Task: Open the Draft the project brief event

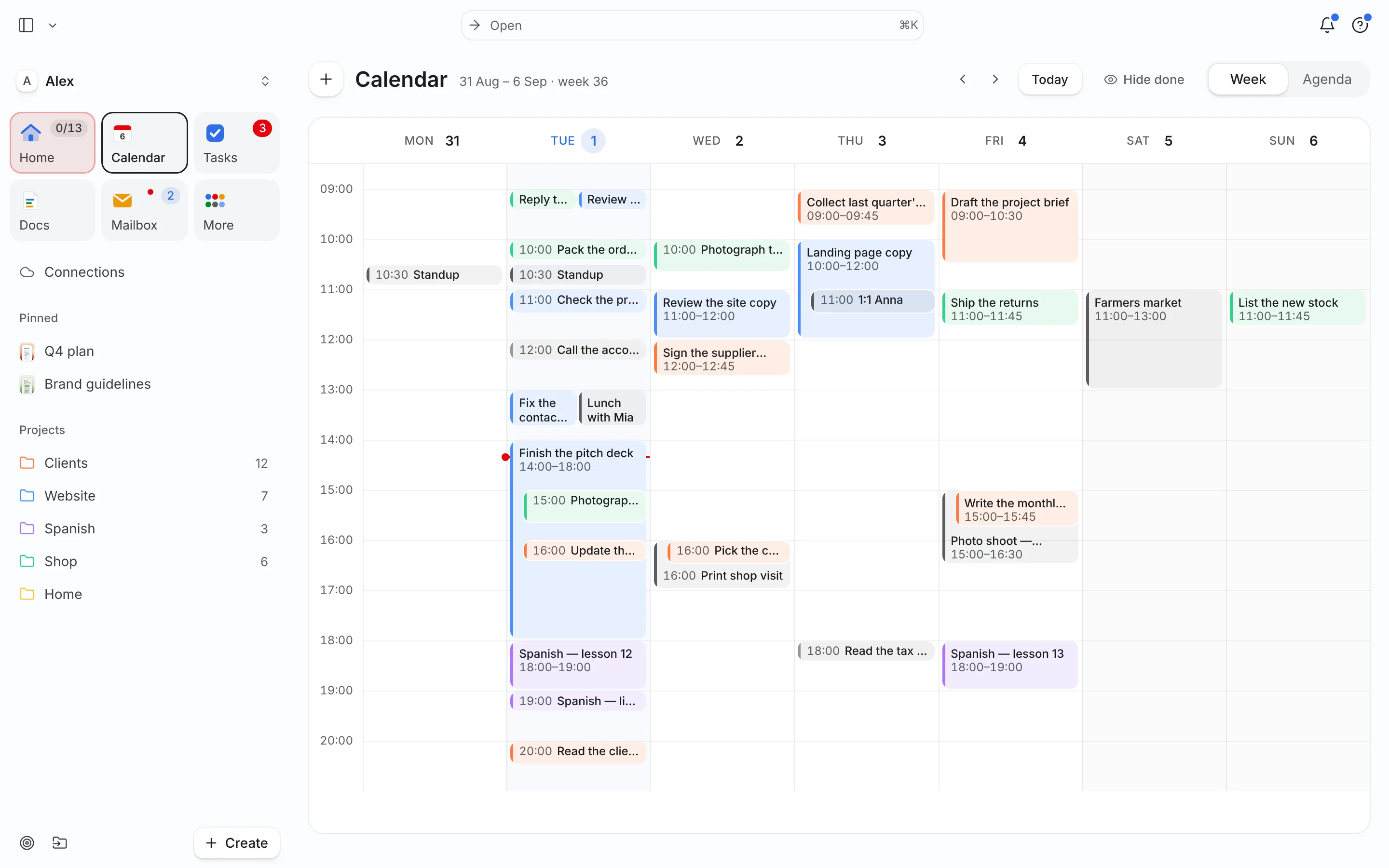Action: (1010, 226)
